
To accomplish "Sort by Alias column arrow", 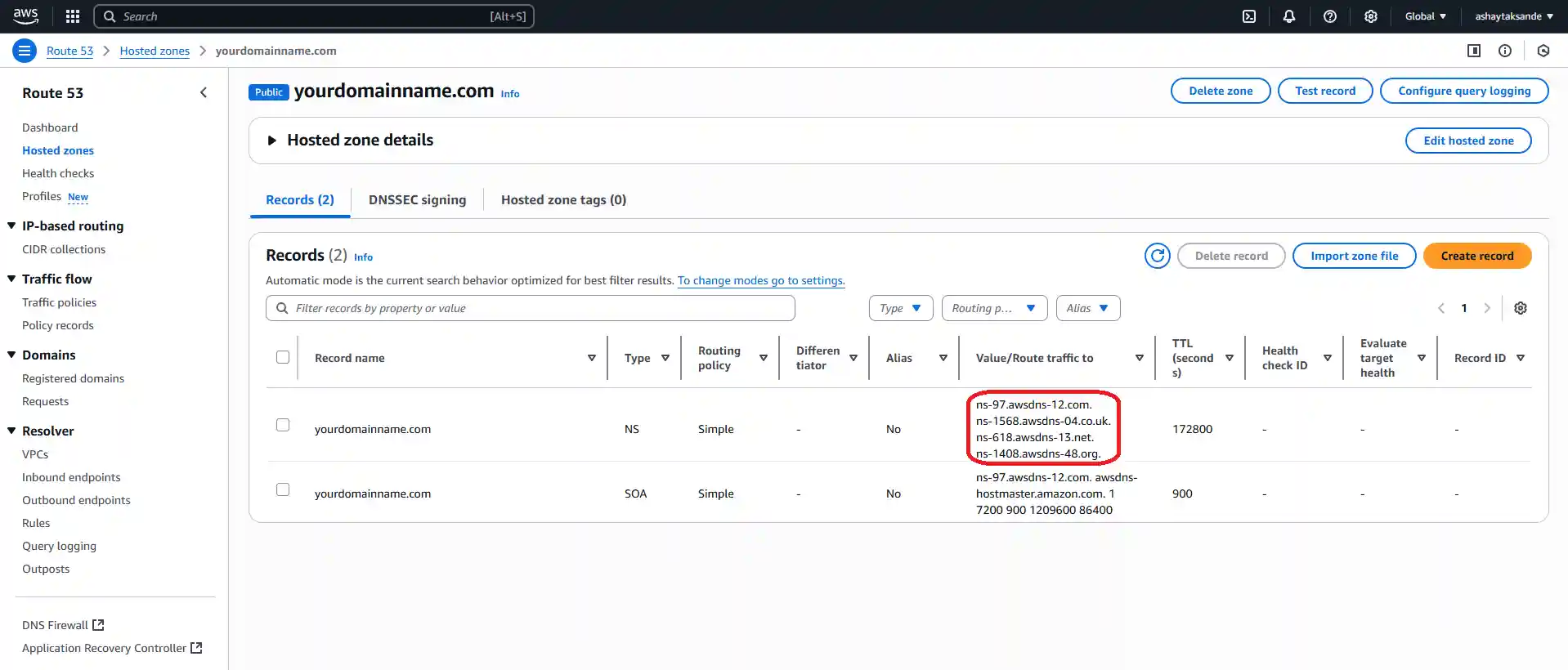I will [x=943, y=358].
